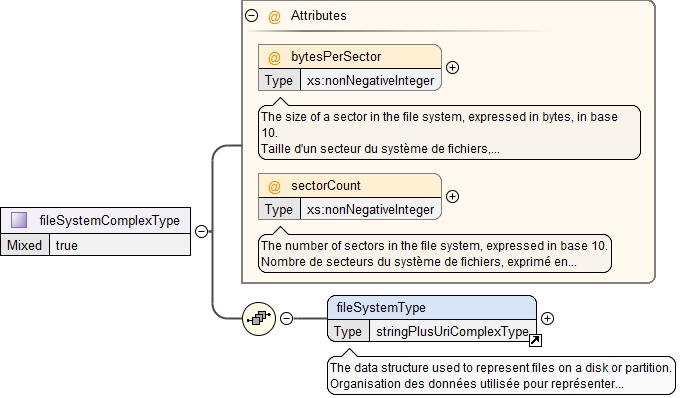Collapse the sequence compositor branch
The height and width of the screenshot is (398, 683).
click(x=286, y=318)
